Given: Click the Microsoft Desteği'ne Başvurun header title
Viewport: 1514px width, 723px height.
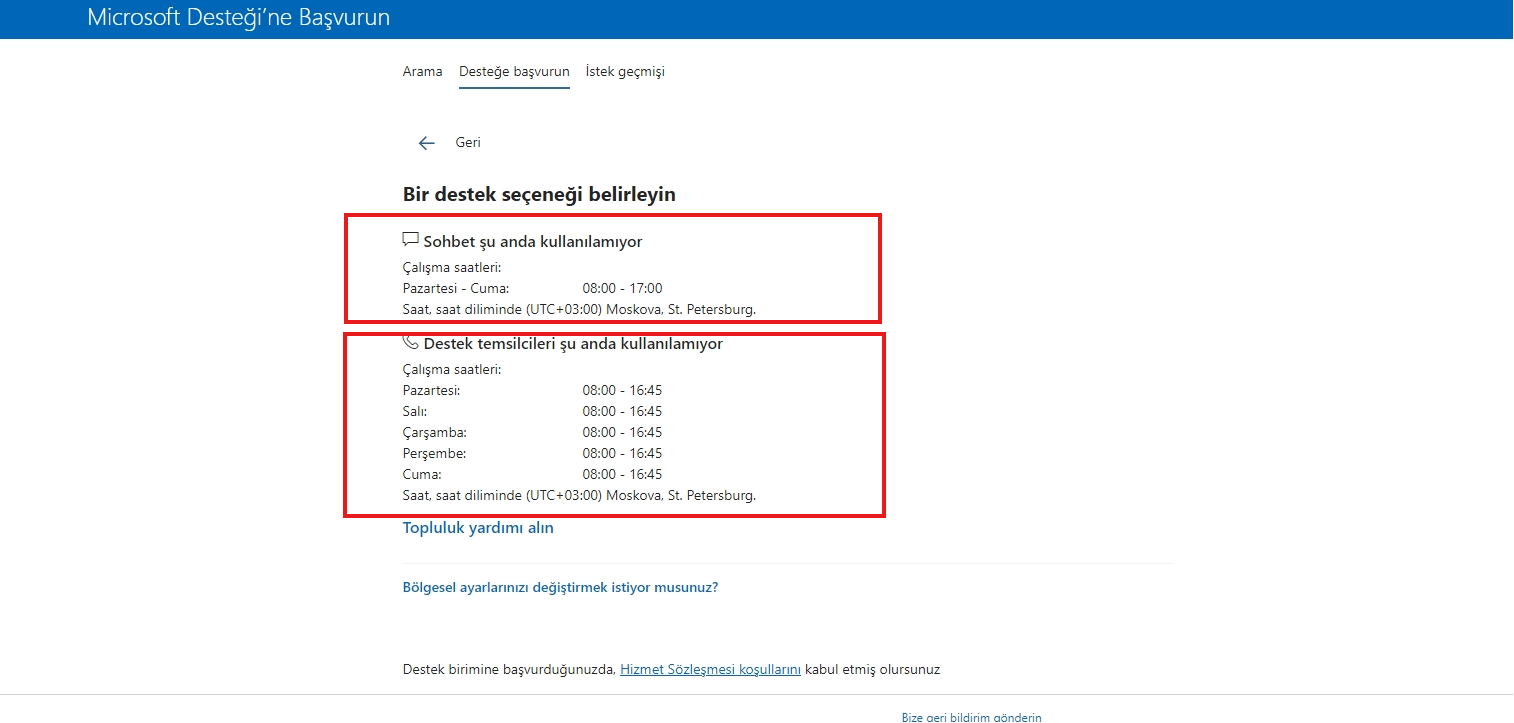Looking at the screenshot, I should (x=239, y=18).
